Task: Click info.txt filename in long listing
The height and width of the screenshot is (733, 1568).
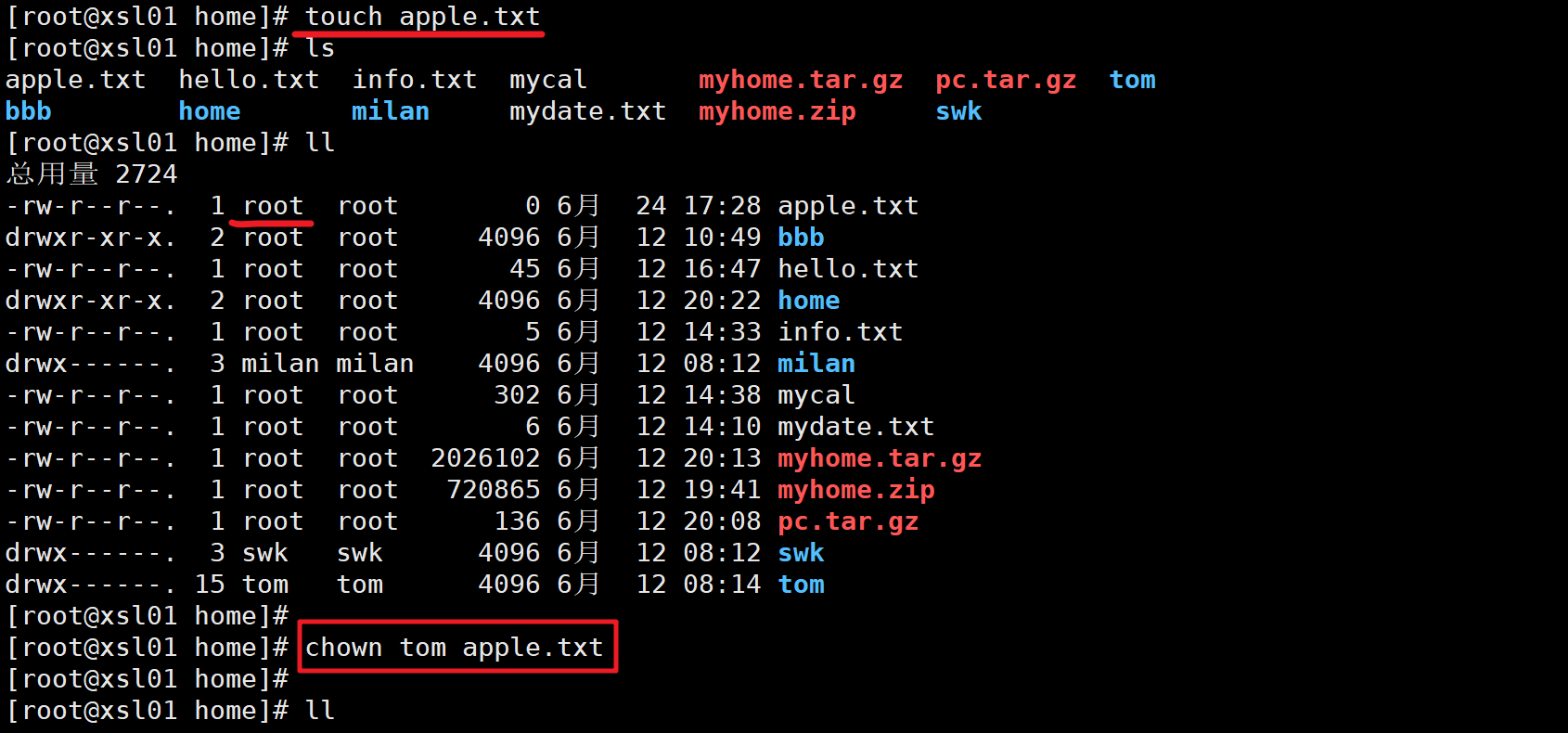Action: 841,332
